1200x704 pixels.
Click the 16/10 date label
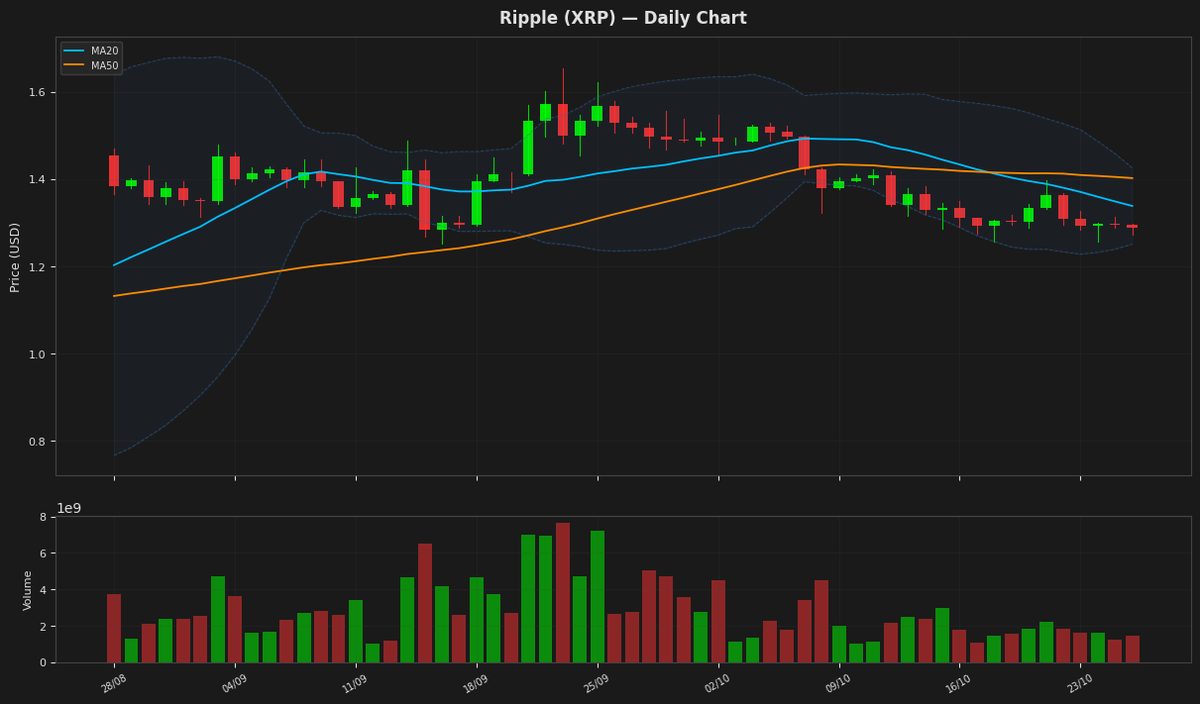pos(959,684)
